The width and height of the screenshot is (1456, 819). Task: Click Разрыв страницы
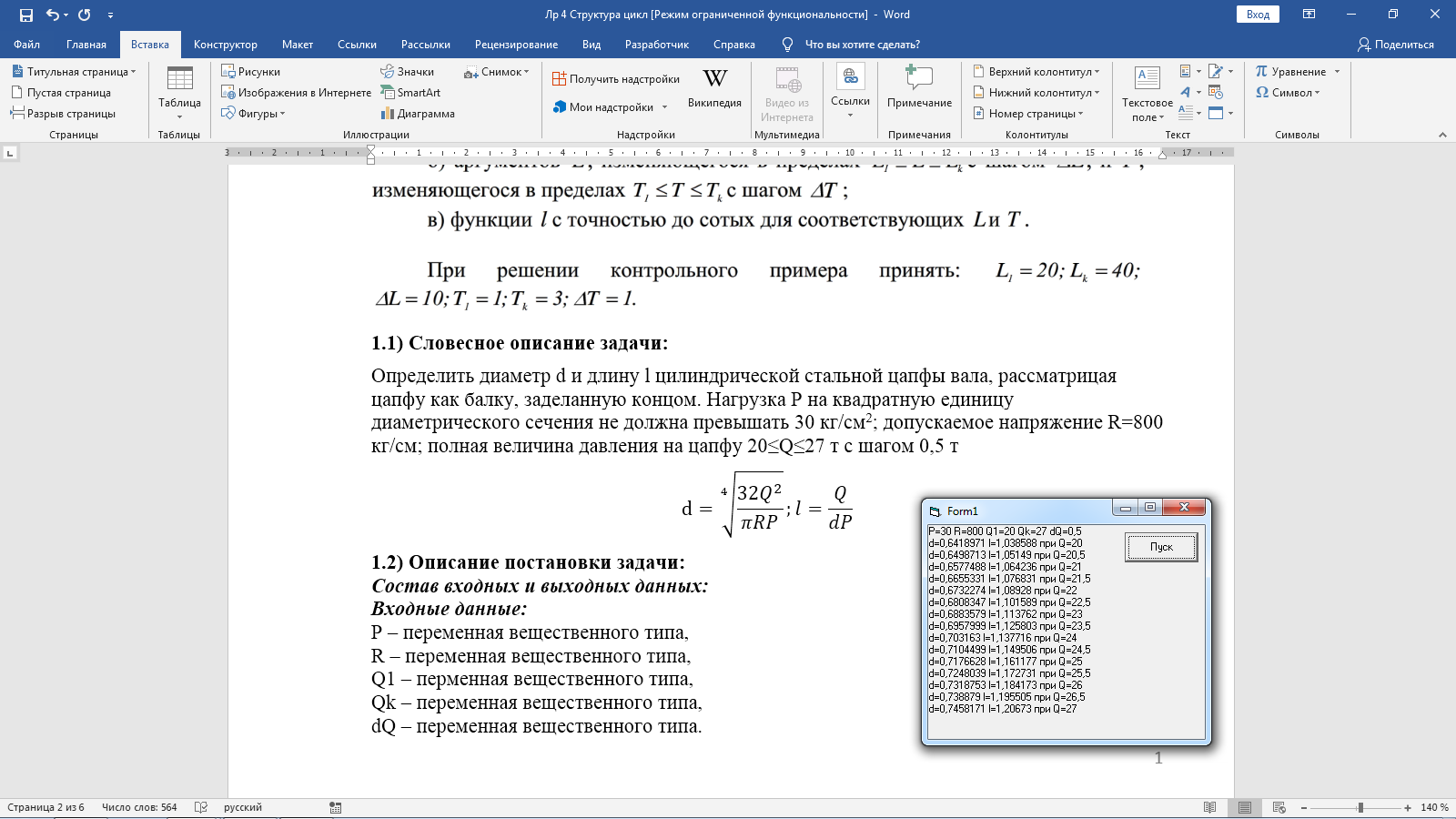63,113
